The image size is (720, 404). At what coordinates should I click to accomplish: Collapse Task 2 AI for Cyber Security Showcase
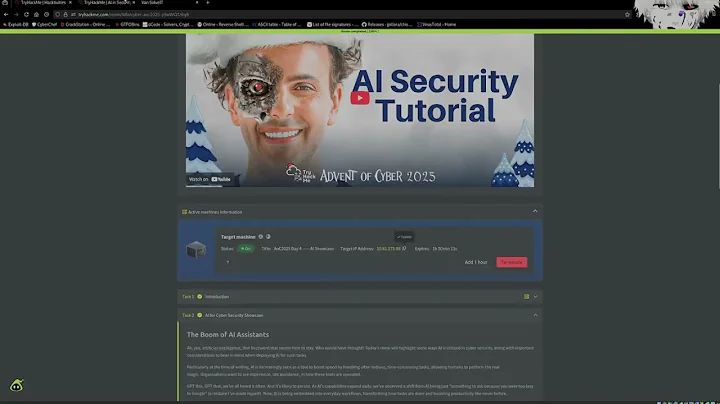coord(535,315)
